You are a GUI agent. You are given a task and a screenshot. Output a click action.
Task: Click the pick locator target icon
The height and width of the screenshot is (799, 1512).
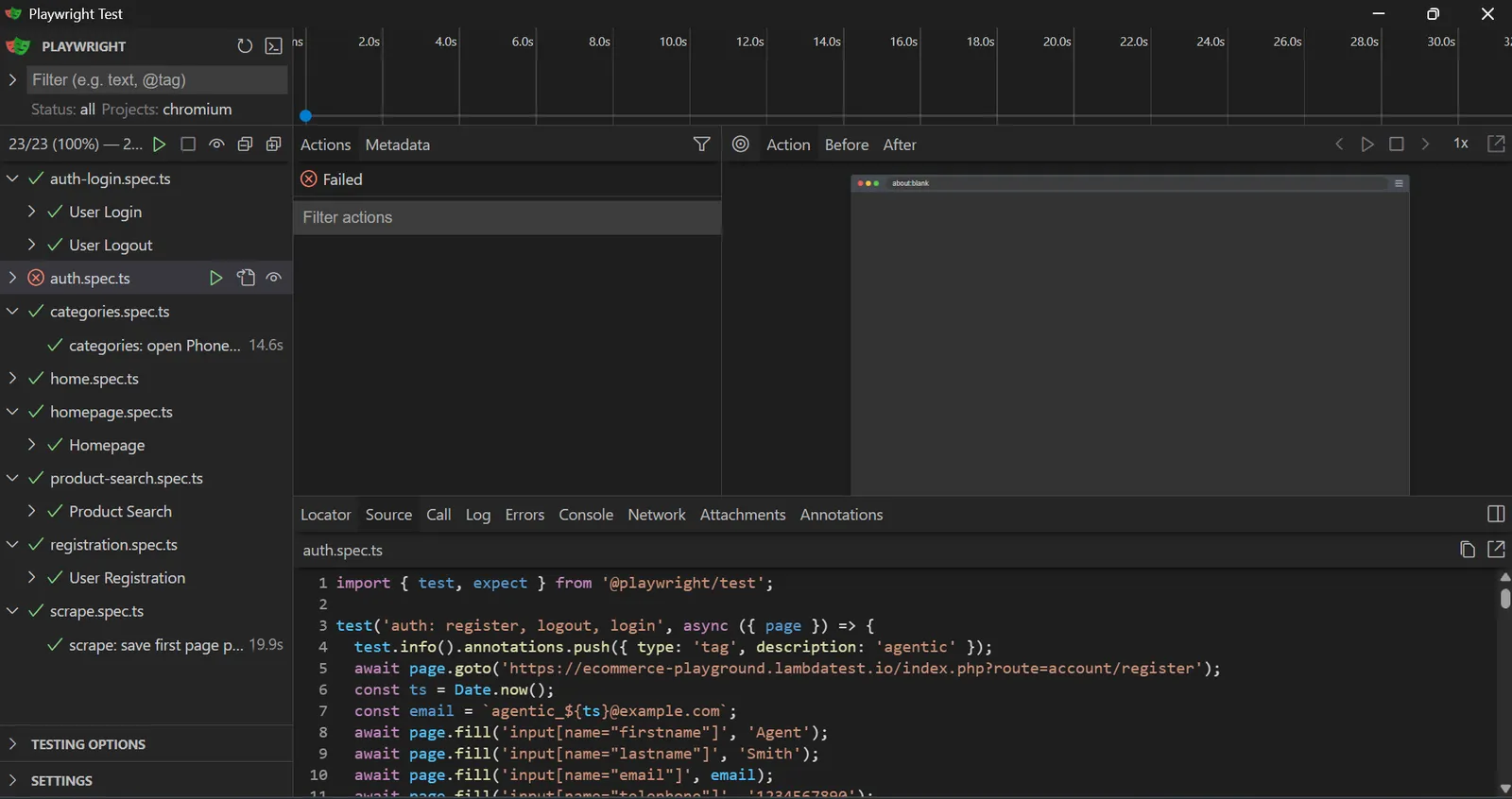click(741, 144)
